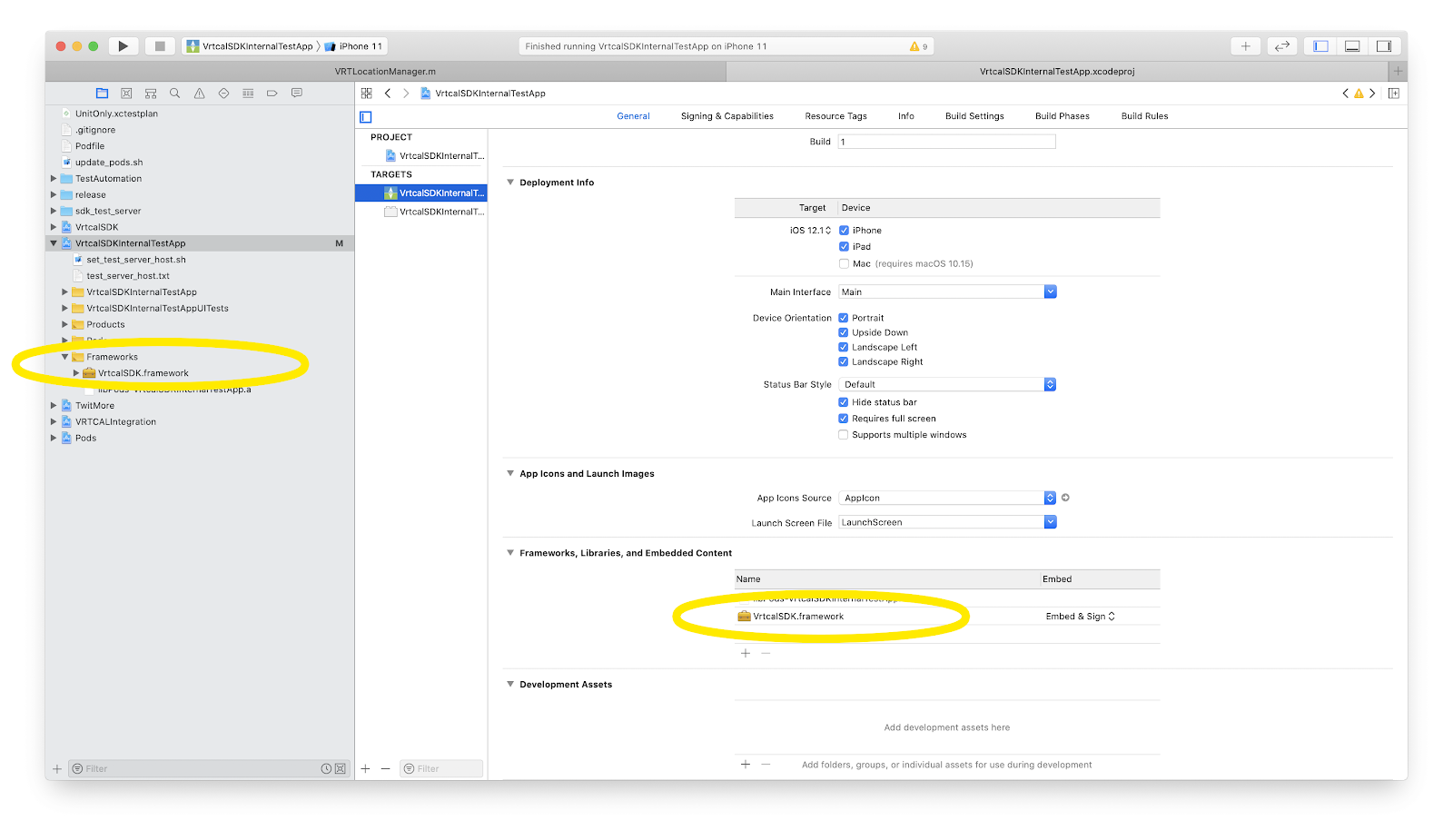
Task: Open the Launch Screen File dropdown
Action: point(947,522)
